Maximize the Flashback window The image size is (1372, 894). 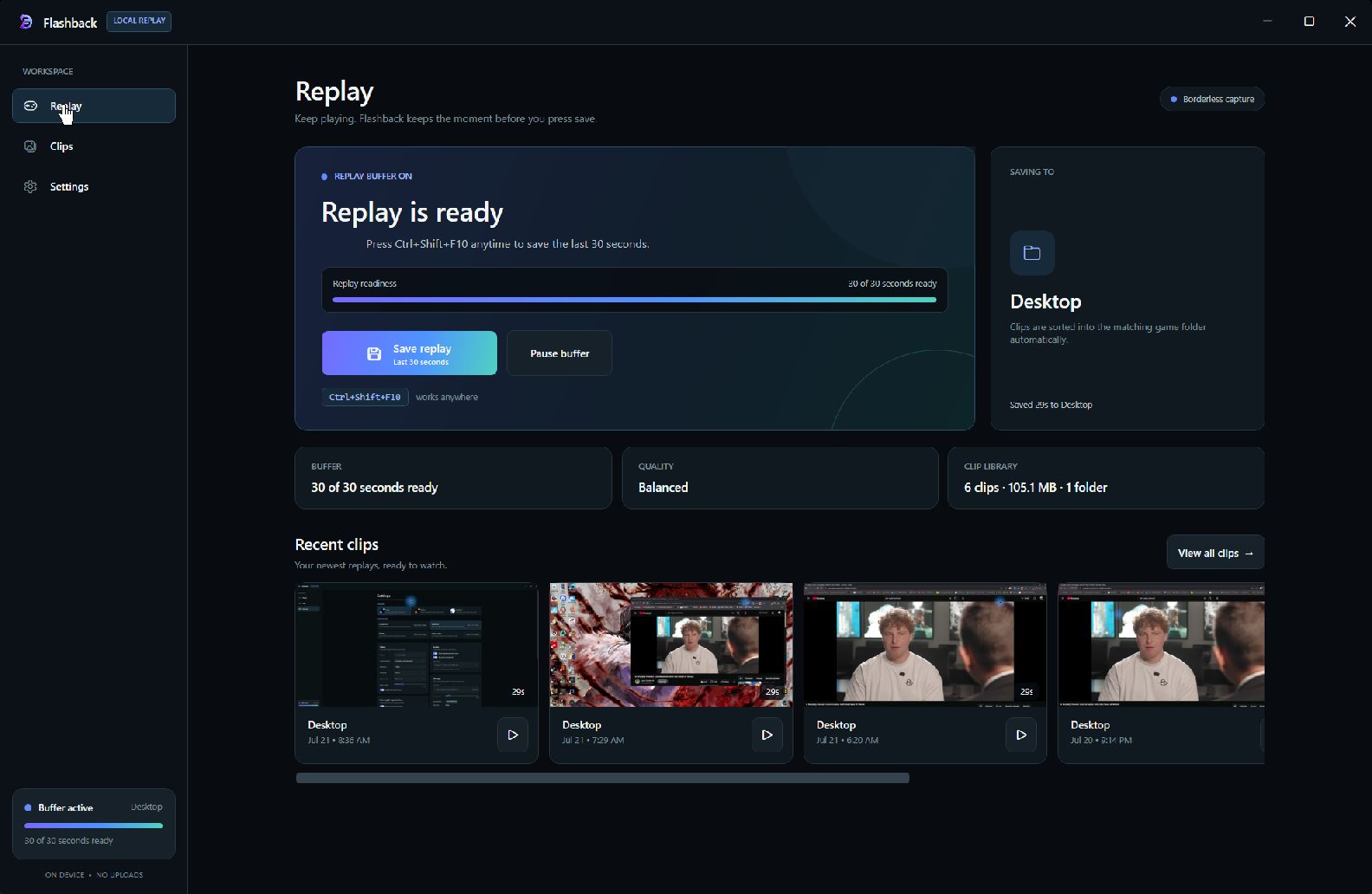tap(1309, 22)
